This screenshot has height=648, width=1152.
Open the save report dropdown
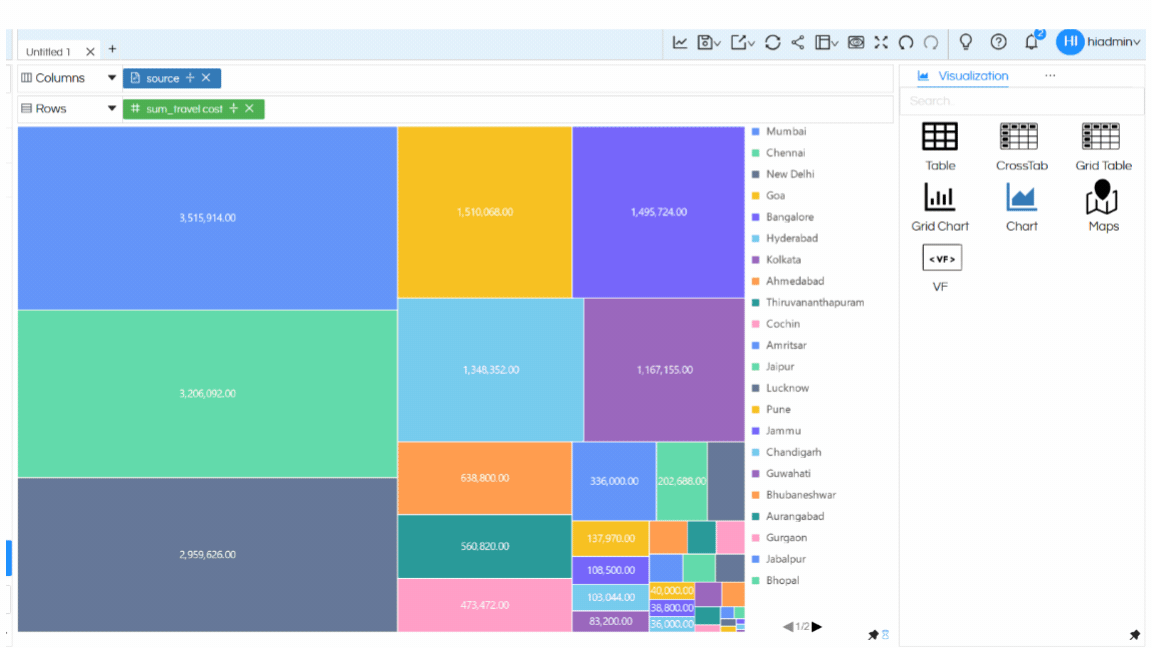pyautogui.click(x=708, y=43)
